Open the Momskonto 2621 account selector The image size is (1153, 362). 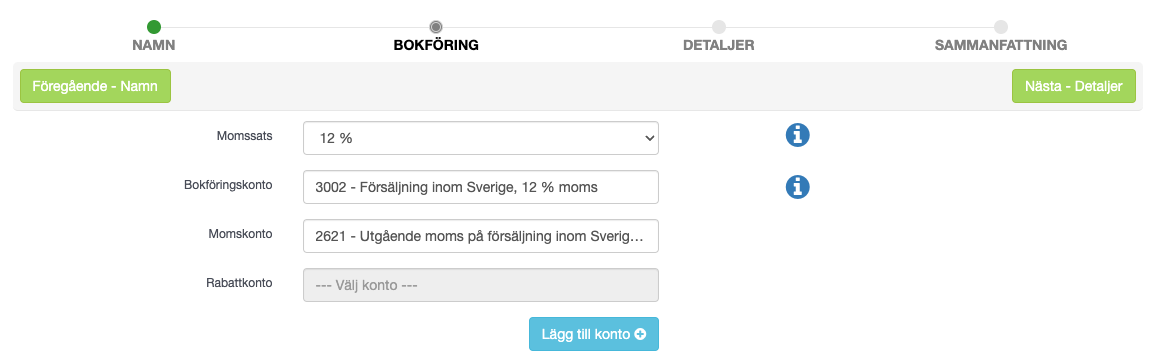click(481, 236)
